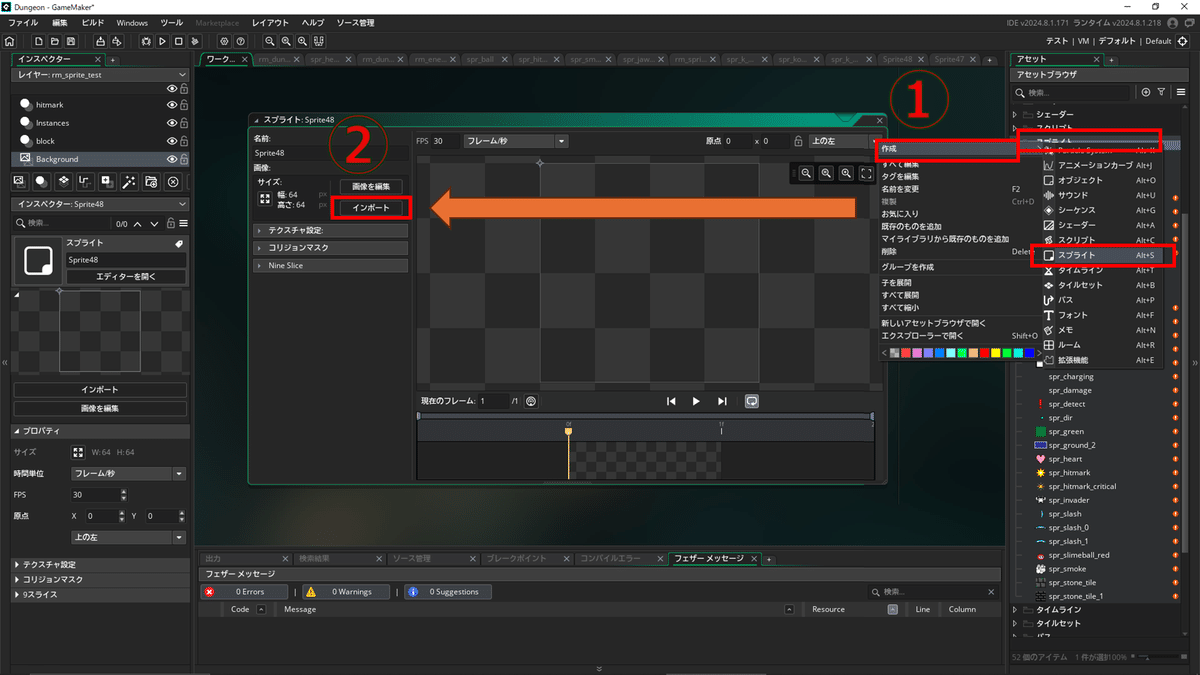Image resolution: width=1200 pixels, height=675 pixels.
Task: Collapse the プロパティ section
Action: click(x=17, y=431)
